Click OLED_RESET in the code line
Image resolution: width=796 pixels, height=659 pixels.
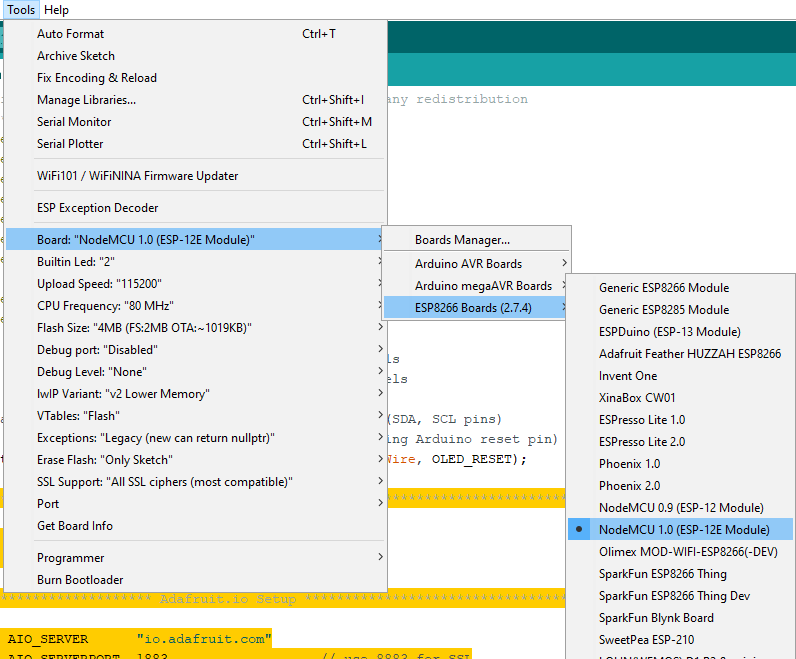[x=471, y=459]
